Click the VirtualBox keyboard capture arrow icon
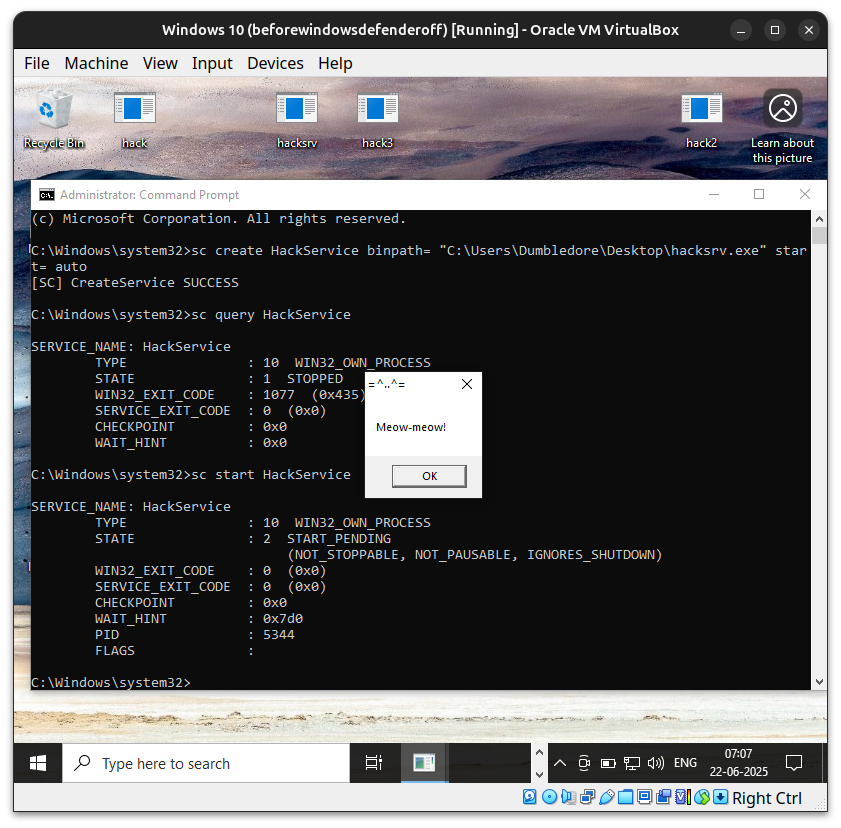 (721, 797)
